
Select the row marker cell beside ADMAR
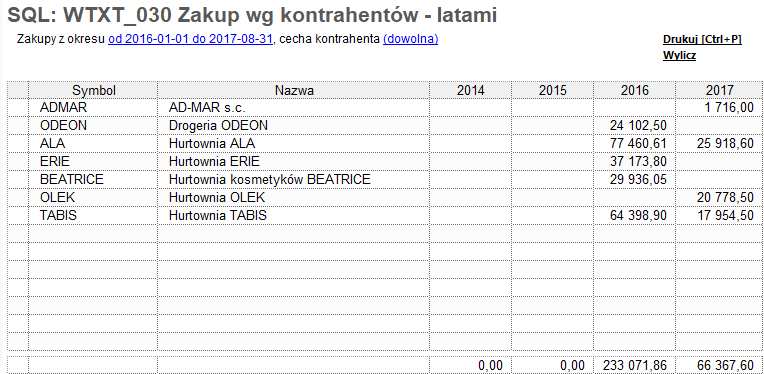point(19,108)
